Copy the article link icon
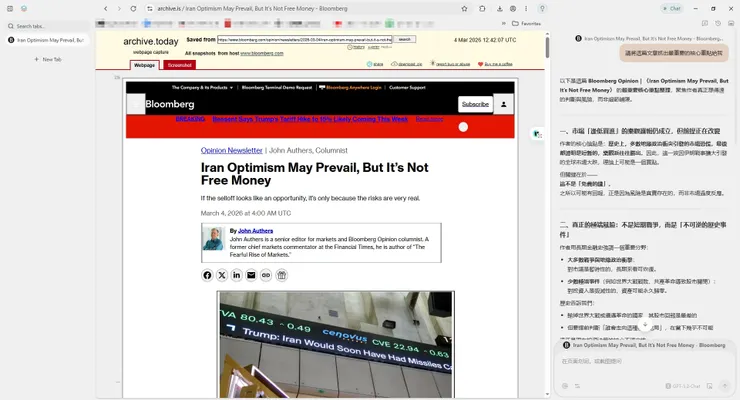Image resolution: width=740 pixels, height=400 pixels. (266, 275)
